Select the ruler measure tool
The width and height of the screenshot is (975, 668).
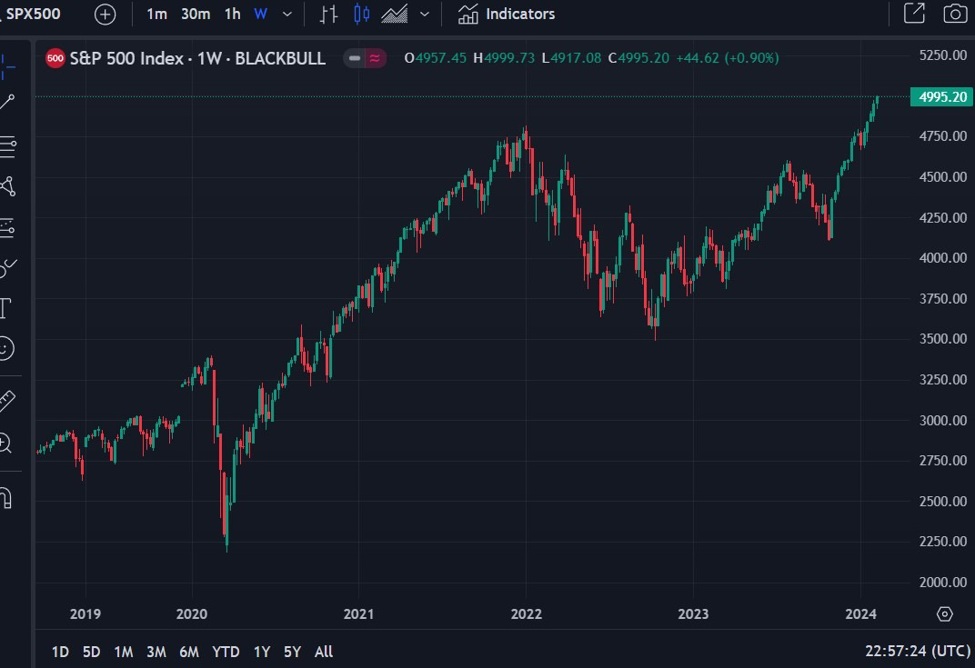pyautogui.click(x=6, y=401)
